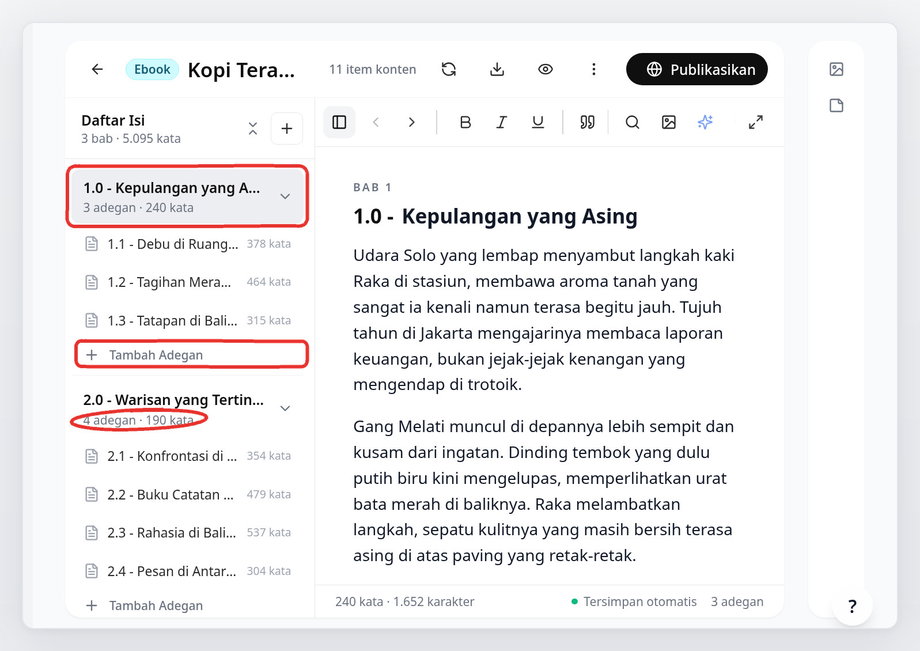This screenshot has width=920, height=651.
Task: Click the Kopi Tera... title
Action: point(241,70)
